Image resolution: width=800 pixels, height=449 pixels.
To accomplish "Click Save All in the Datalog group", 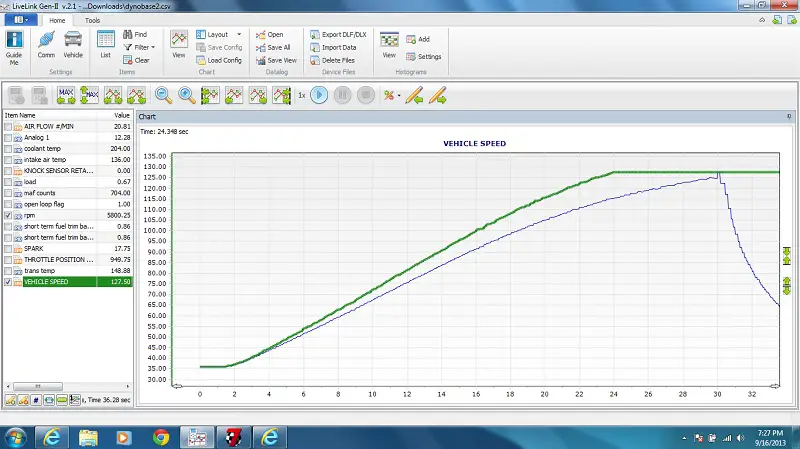I will click(x=273, y=47).
